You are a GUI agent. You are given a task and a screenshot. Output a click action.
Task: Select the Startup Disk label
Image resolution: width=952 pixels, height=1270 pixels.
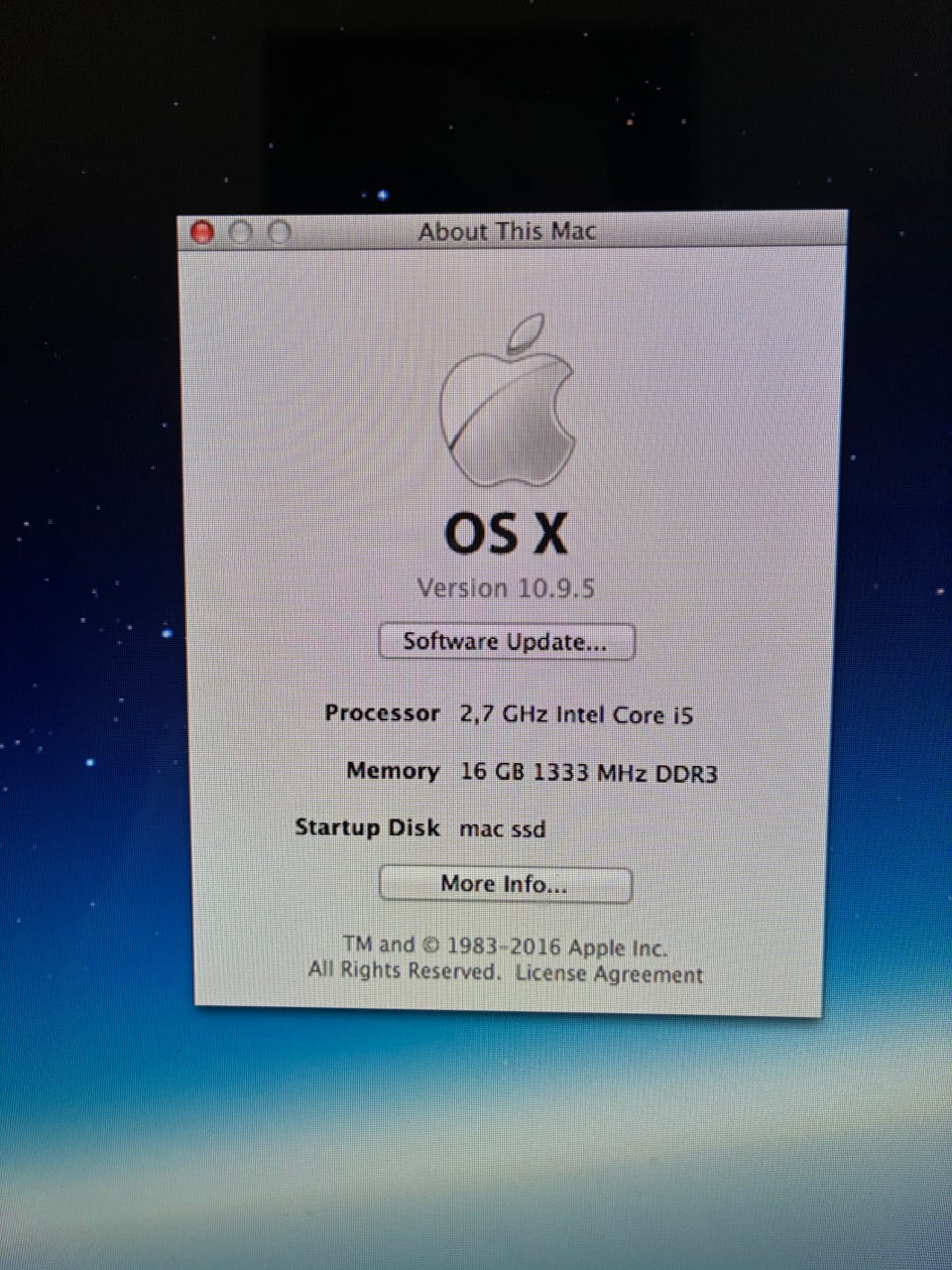click(367, 827)
